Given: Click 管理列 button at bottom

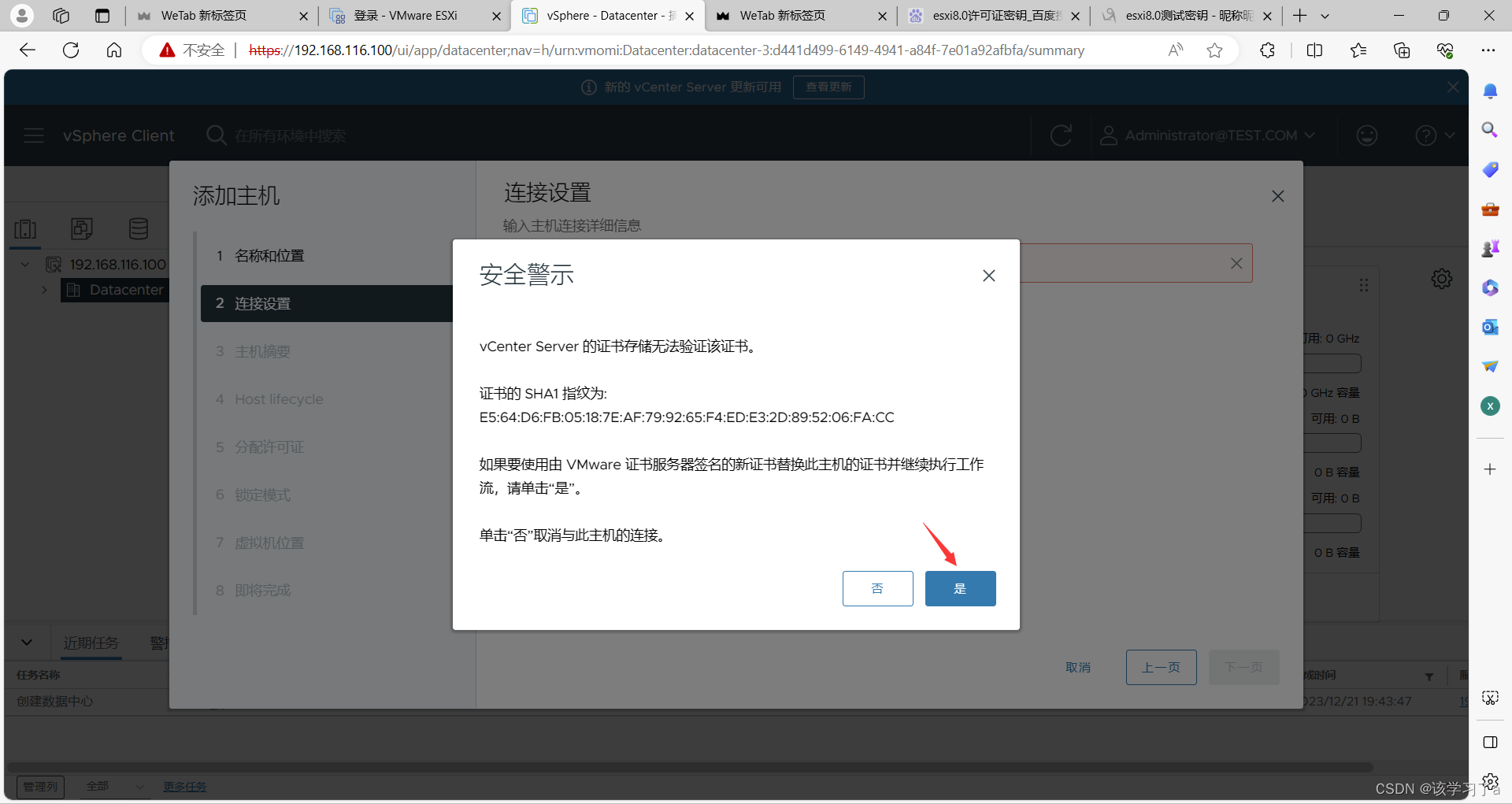Looking at the screenshot, I should click(x=40, y=787).
